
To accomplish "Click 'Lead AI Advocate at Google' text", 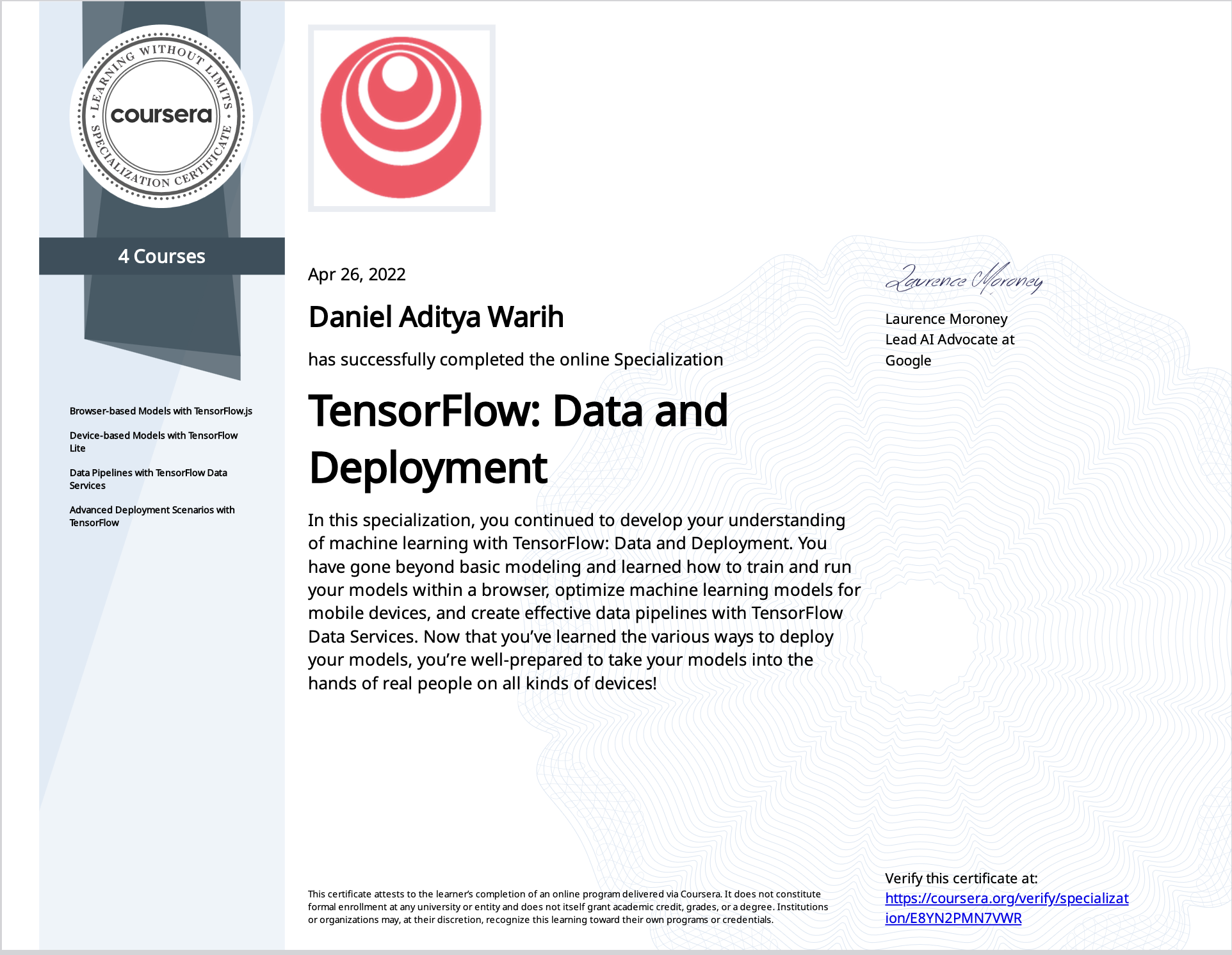I will pyautogui.click(x=950, y=350).
